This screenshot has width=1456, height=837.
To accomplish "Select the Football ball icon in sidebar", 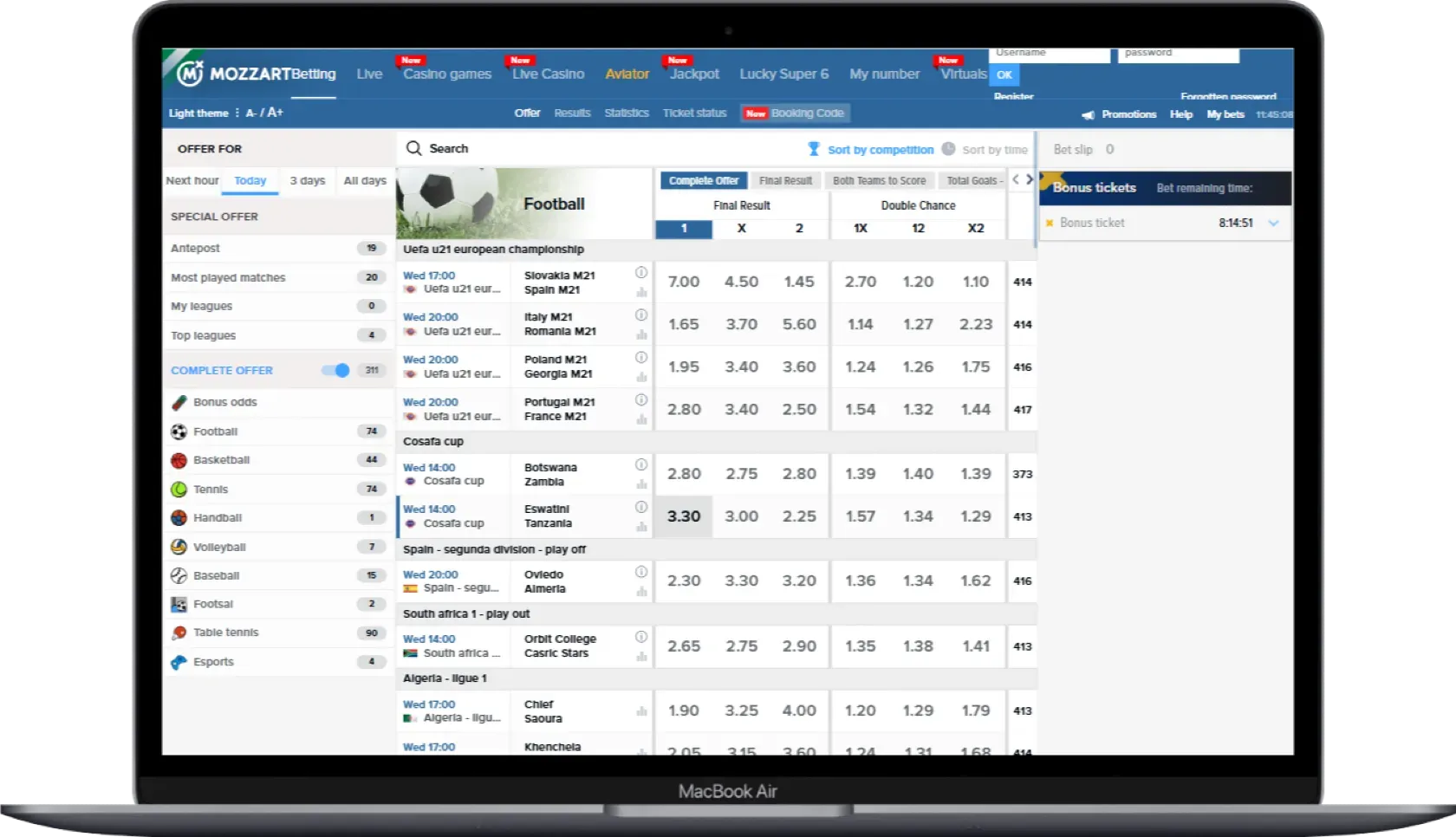I will click(x=179, y=431).
